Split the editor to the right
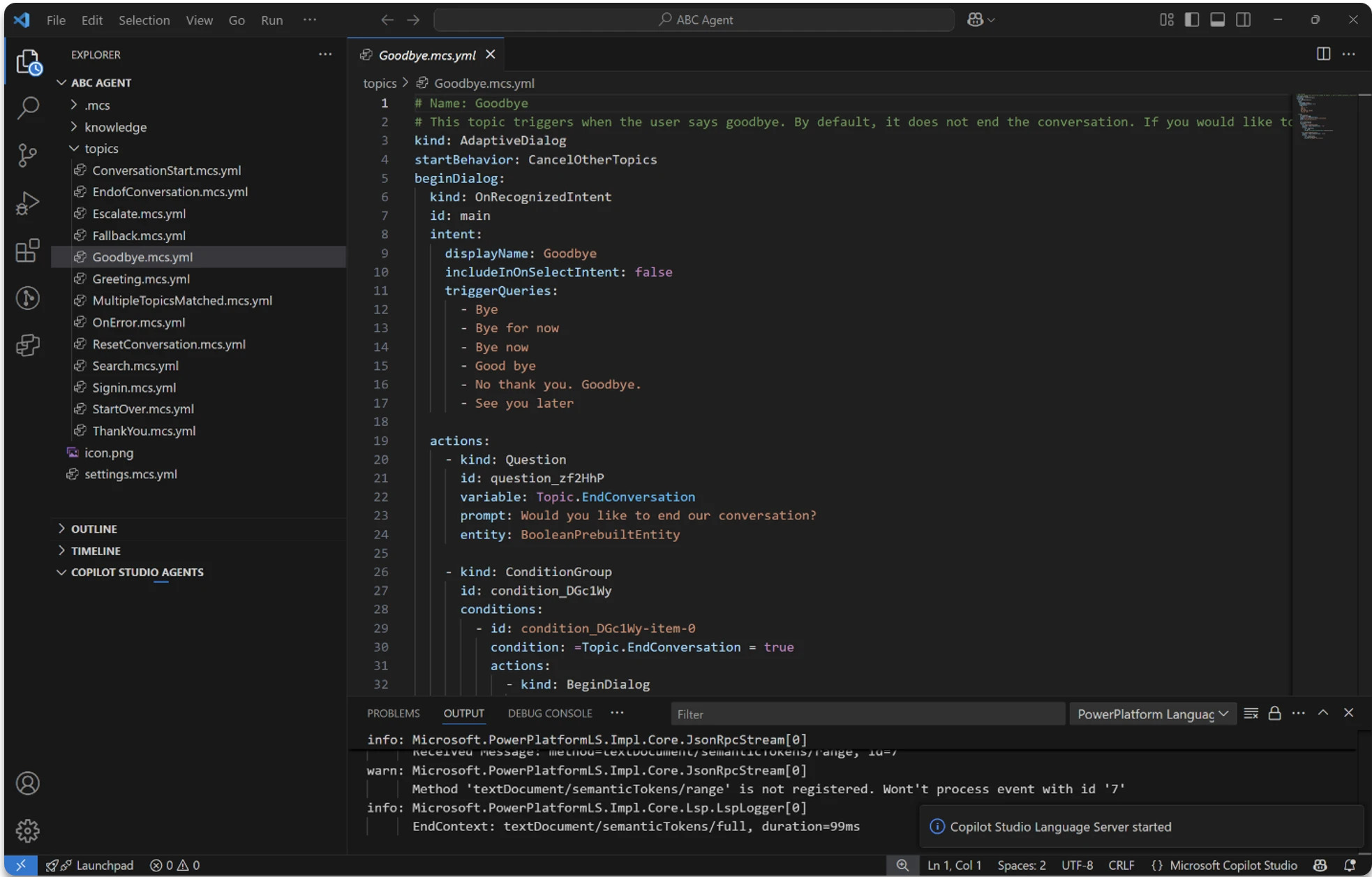The height and width of the screenshot is (877, 1372). [1323, 54]
